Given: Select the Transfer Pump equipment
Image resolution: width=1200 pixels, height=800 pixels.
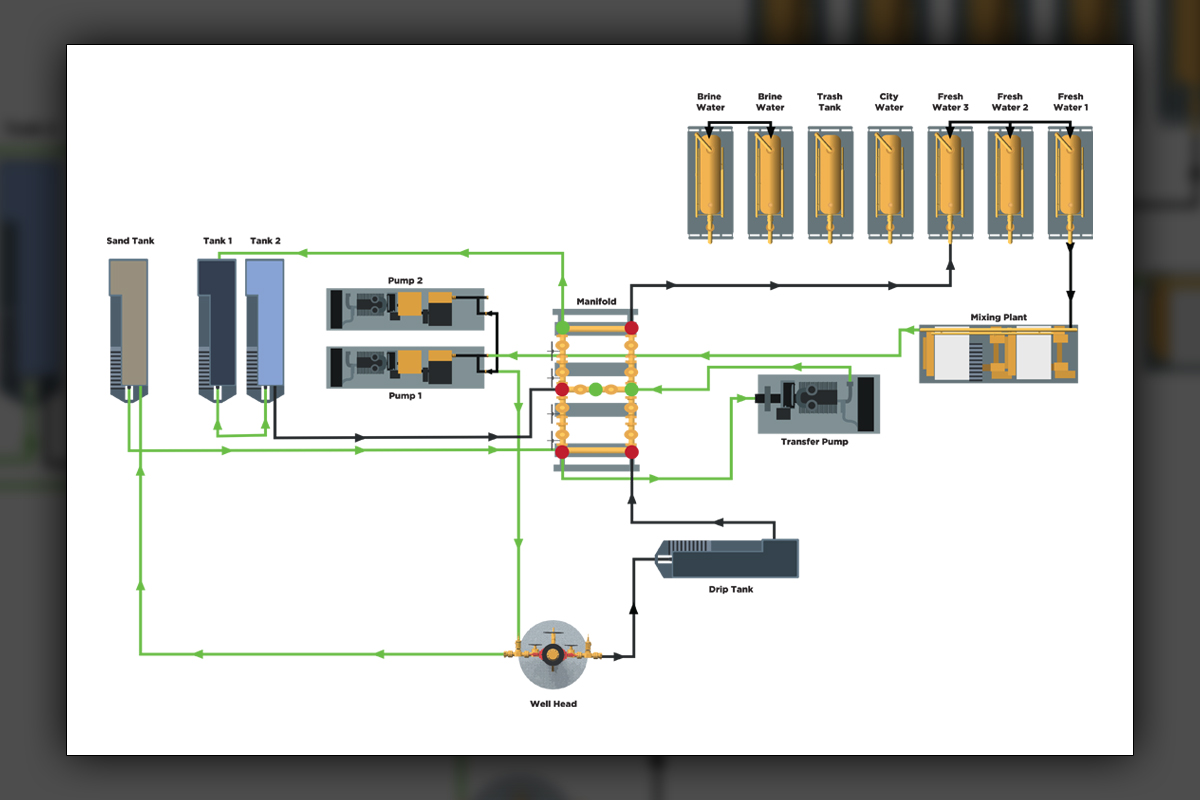Looking at the screenshot, I should tap(818, 404).
